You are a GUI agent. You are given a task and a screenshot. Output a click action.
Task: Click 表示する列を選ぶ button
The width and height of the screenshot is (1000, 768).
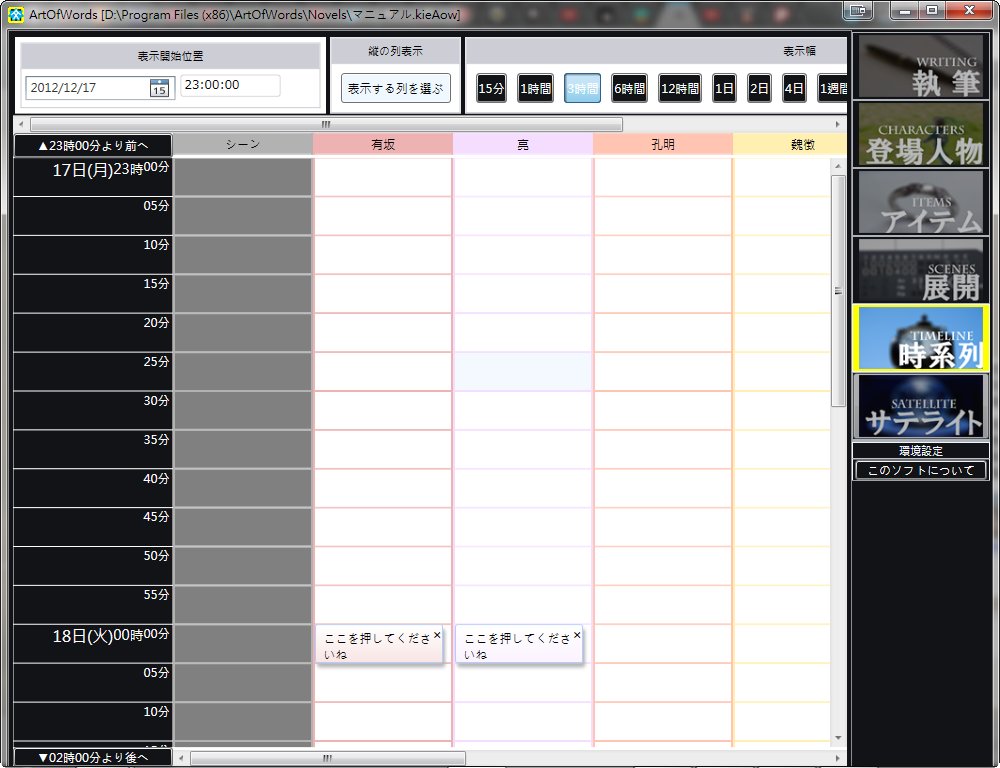396,88
